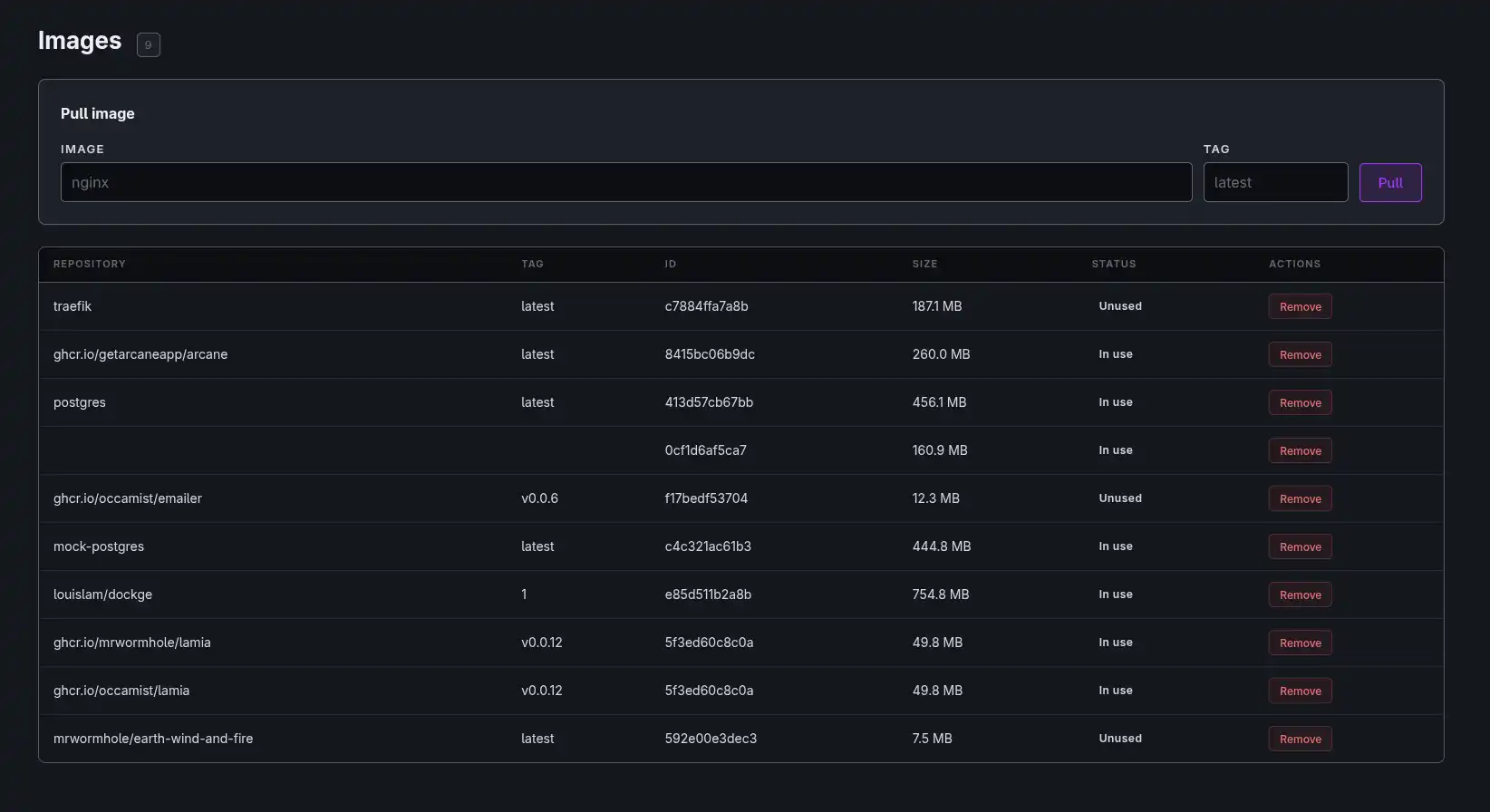
Task: Click the Unused status of emailer row
Action: 1120,498
